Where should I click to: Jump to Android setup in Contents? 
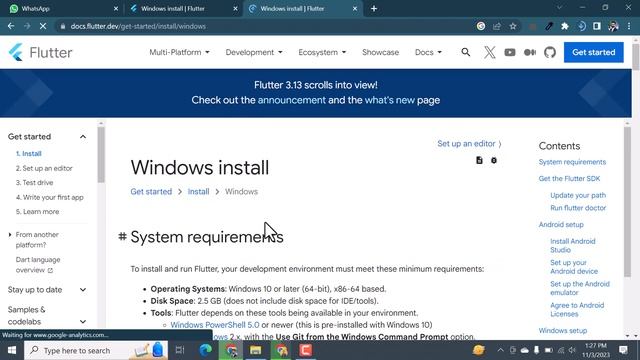(x=561, y=225)
